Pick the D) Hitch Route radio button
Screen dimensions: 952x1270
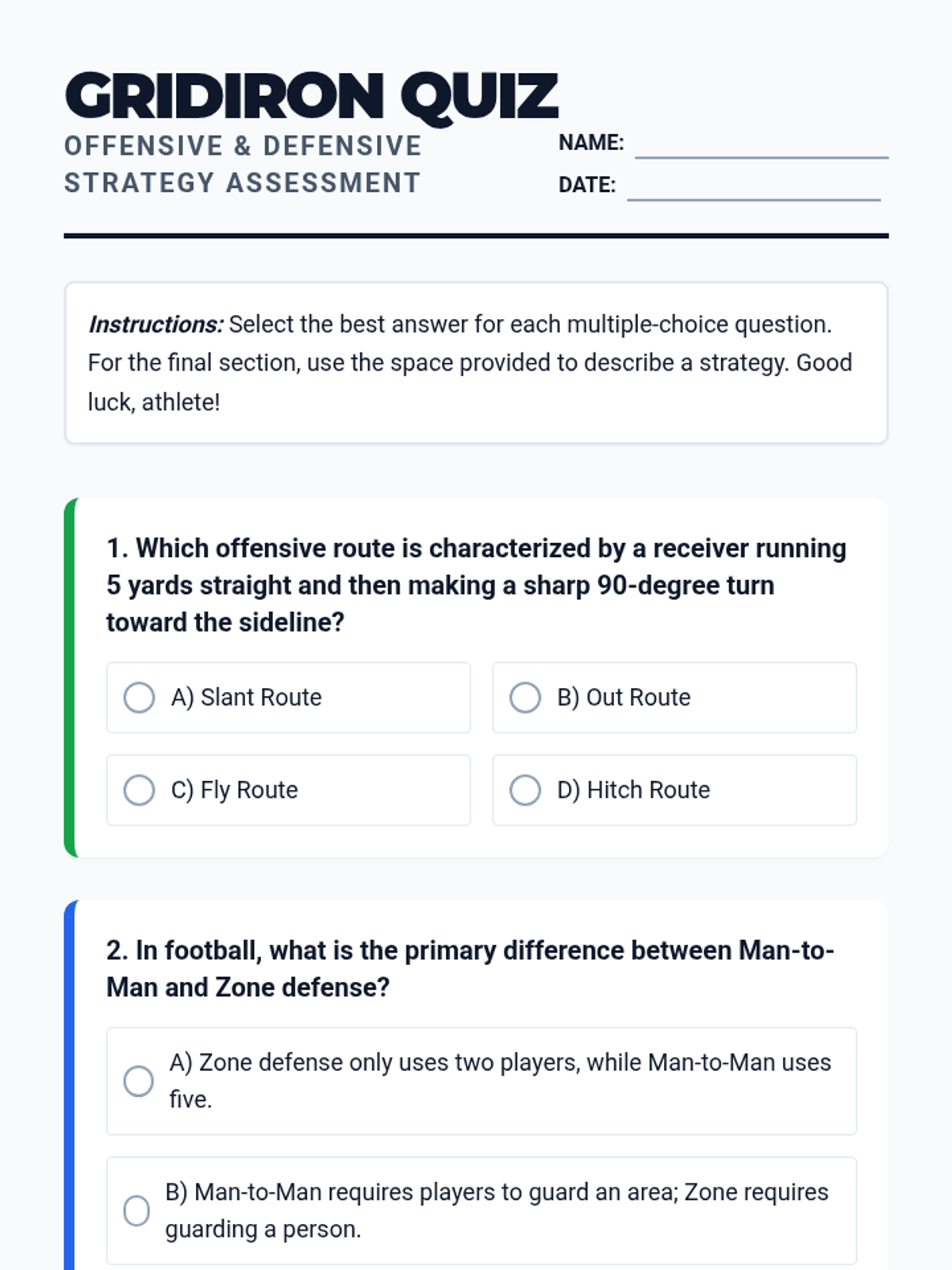click(524, 790)
